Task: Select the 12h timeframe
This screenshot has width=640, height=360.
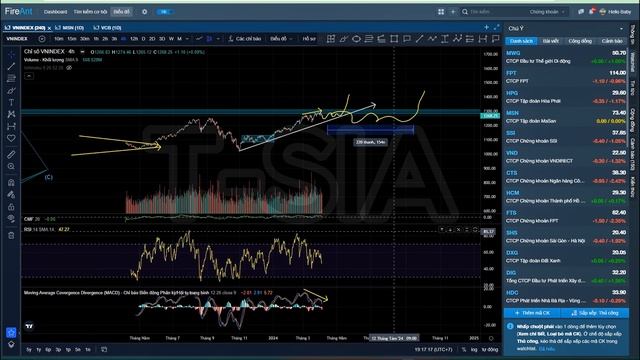Action: (x=134, y=39)
